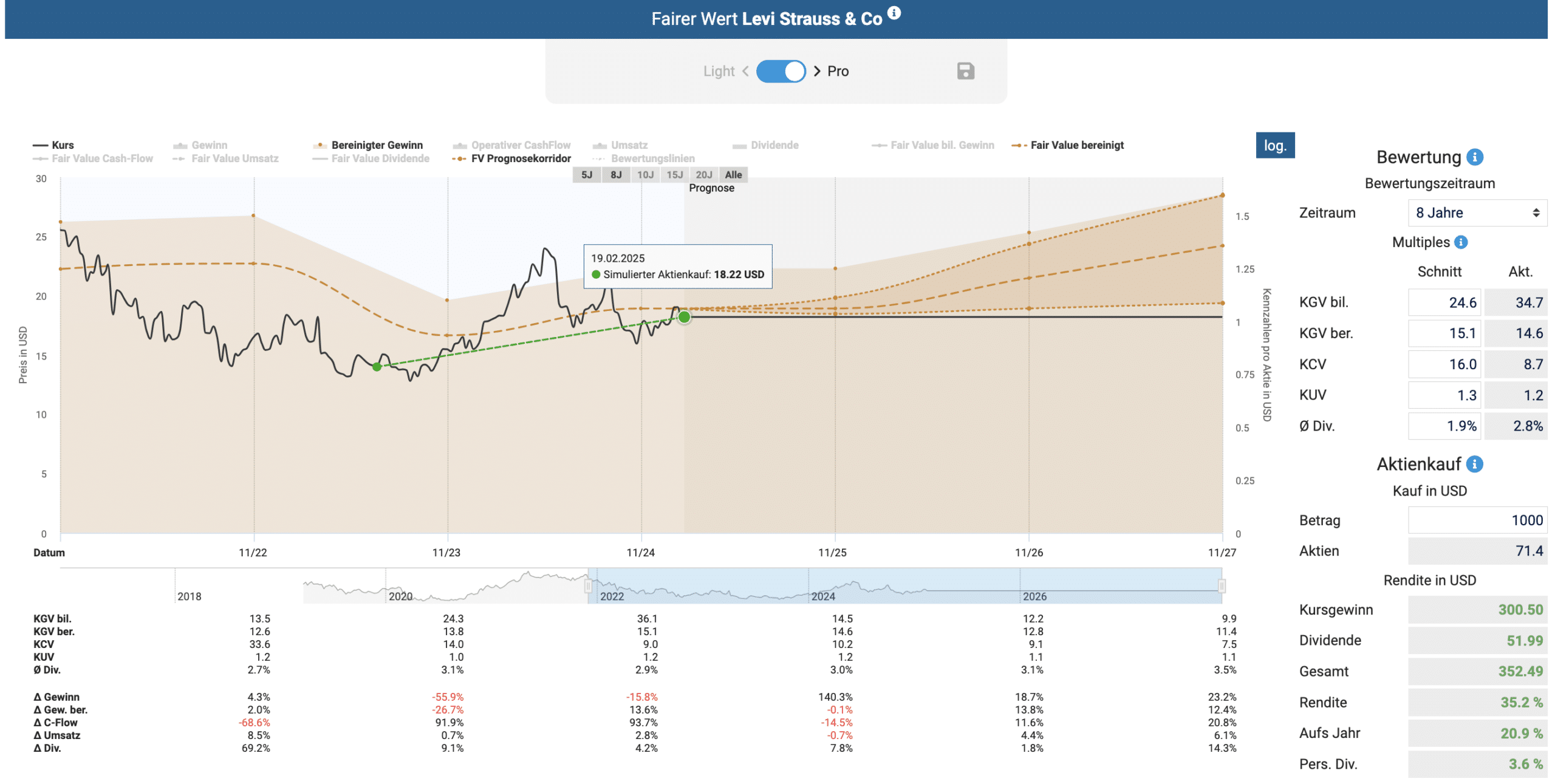This screenshot has width=1555, height=784.
Task: Click the log. scale button
Action: click(1274, 146)
